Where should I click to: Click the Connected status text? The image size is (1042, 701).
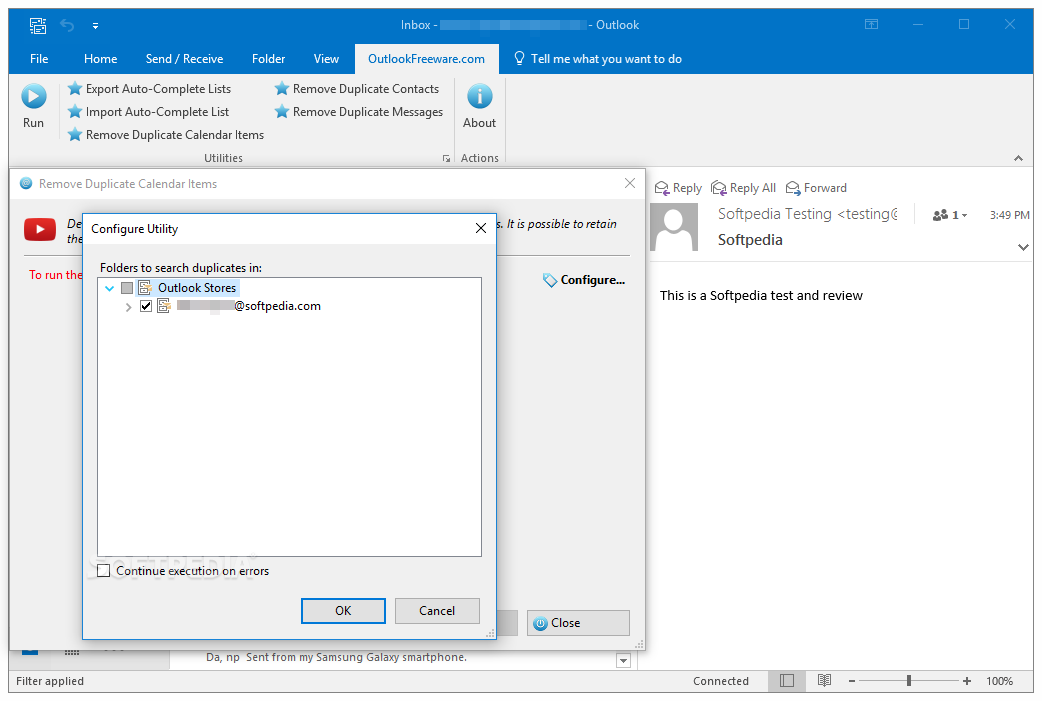720,681
